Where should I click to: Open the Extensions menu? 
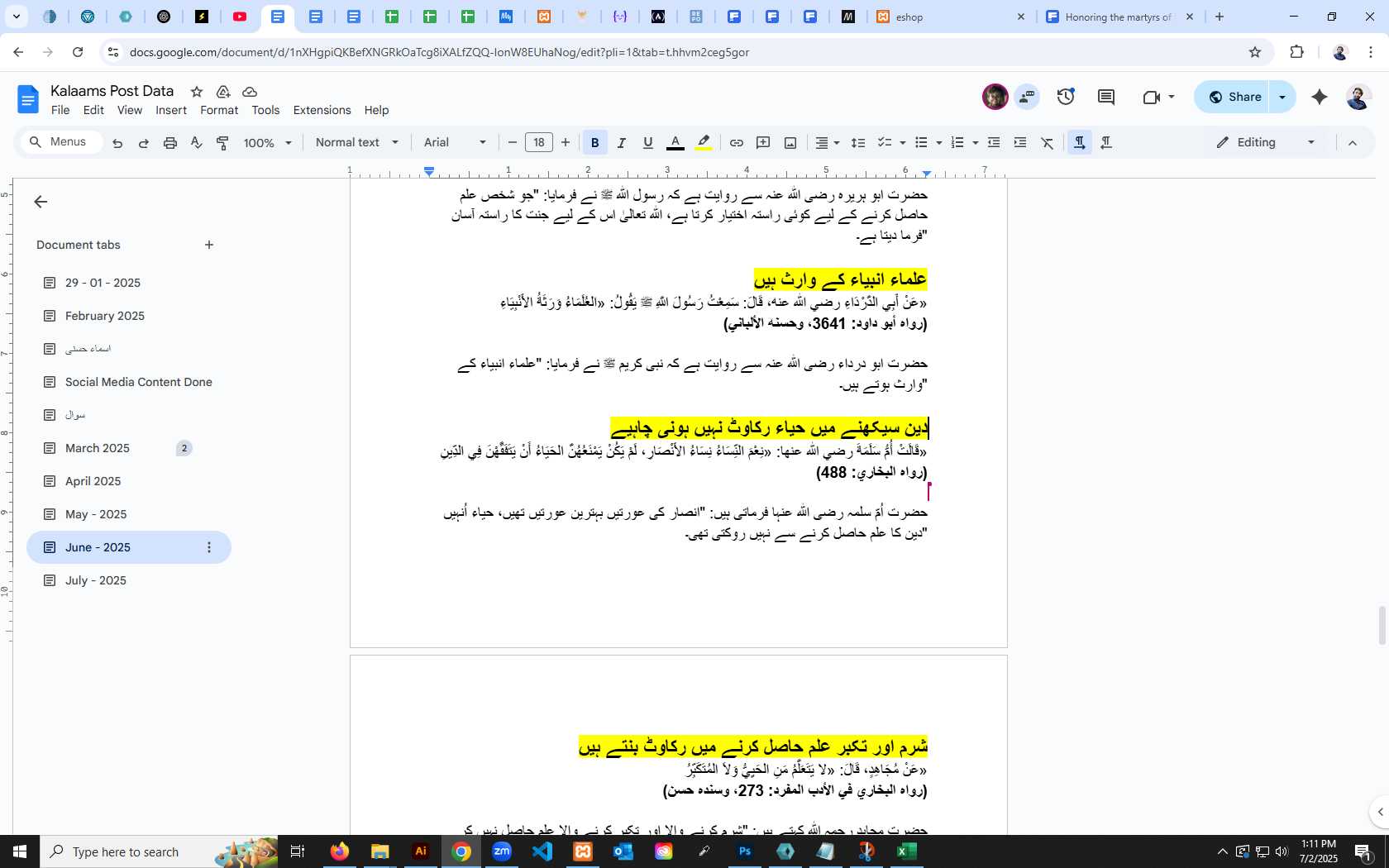coord(322,110)
